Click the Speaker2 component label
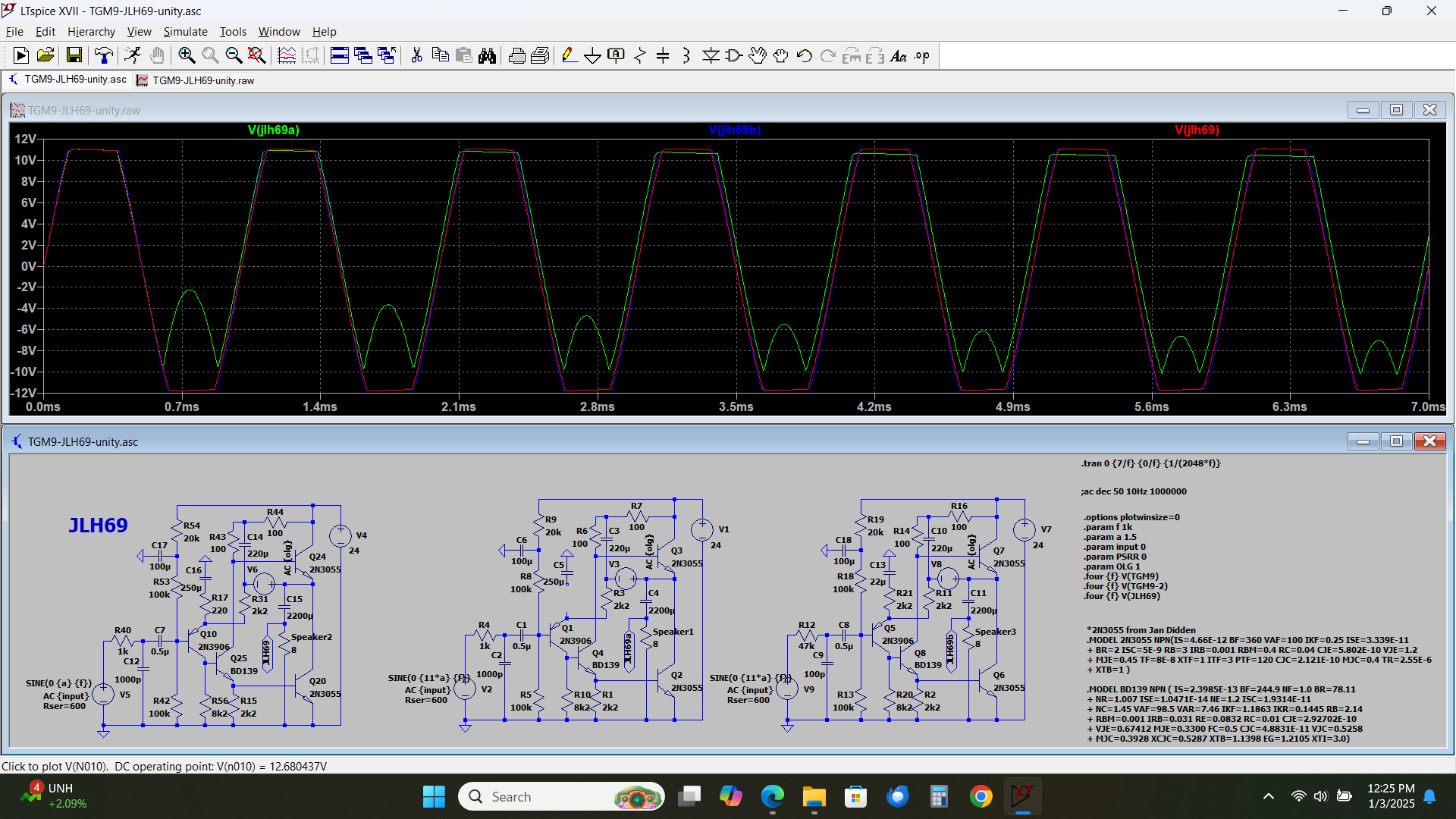The image size is (1456, 819). pos(311,637)
